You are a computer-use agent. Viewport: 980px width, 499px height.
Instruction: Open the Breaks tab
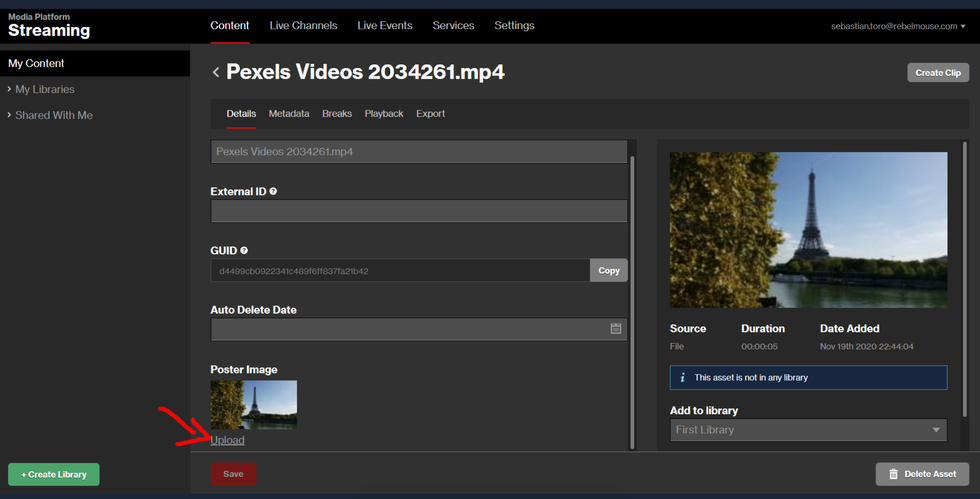click(337, 114)
